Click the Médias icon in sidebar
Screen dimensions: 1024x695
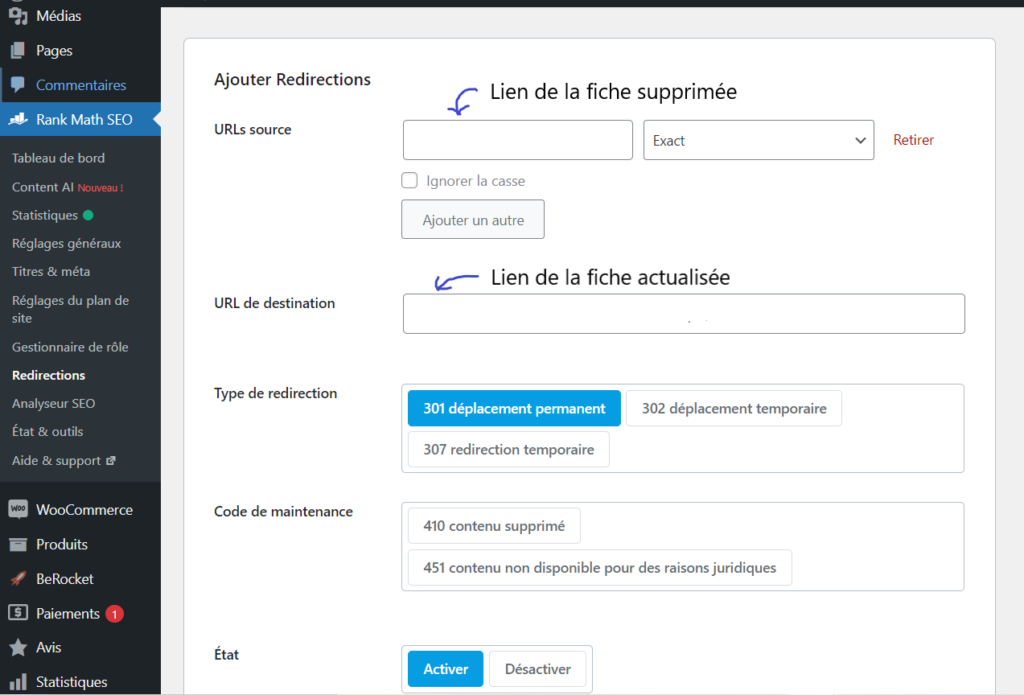18,16
